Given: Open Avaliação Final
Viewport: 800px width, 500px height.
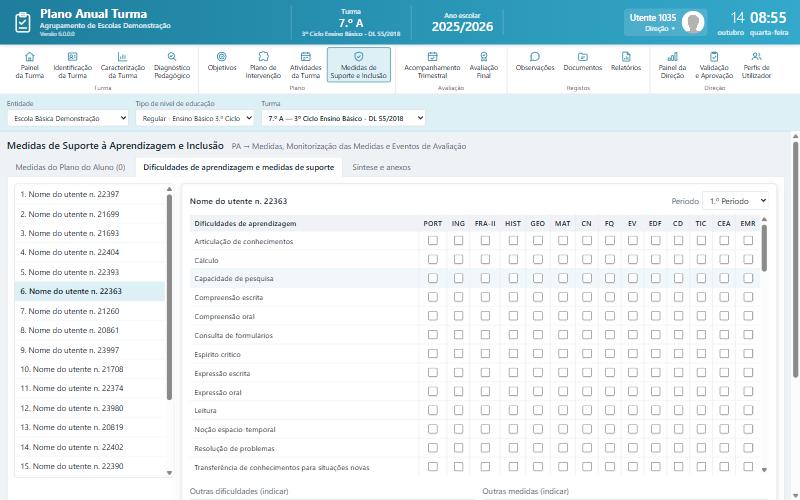Looking at the screenshot, I should point(484,65).
